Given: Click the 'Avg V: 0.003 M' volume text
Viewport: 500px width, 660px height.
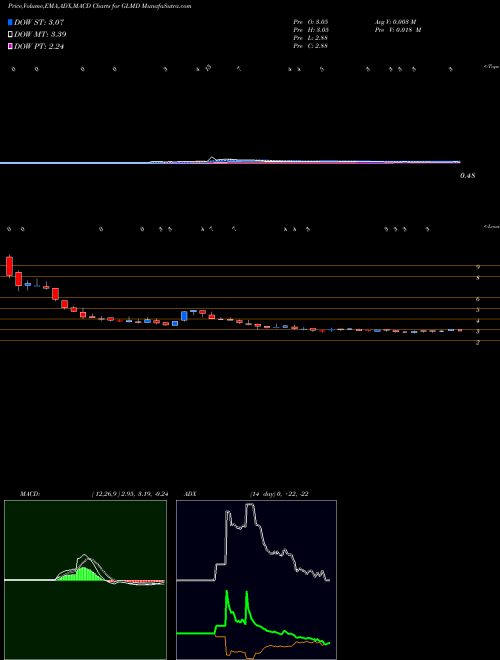Looking at the screenshot, I should 395,22.
